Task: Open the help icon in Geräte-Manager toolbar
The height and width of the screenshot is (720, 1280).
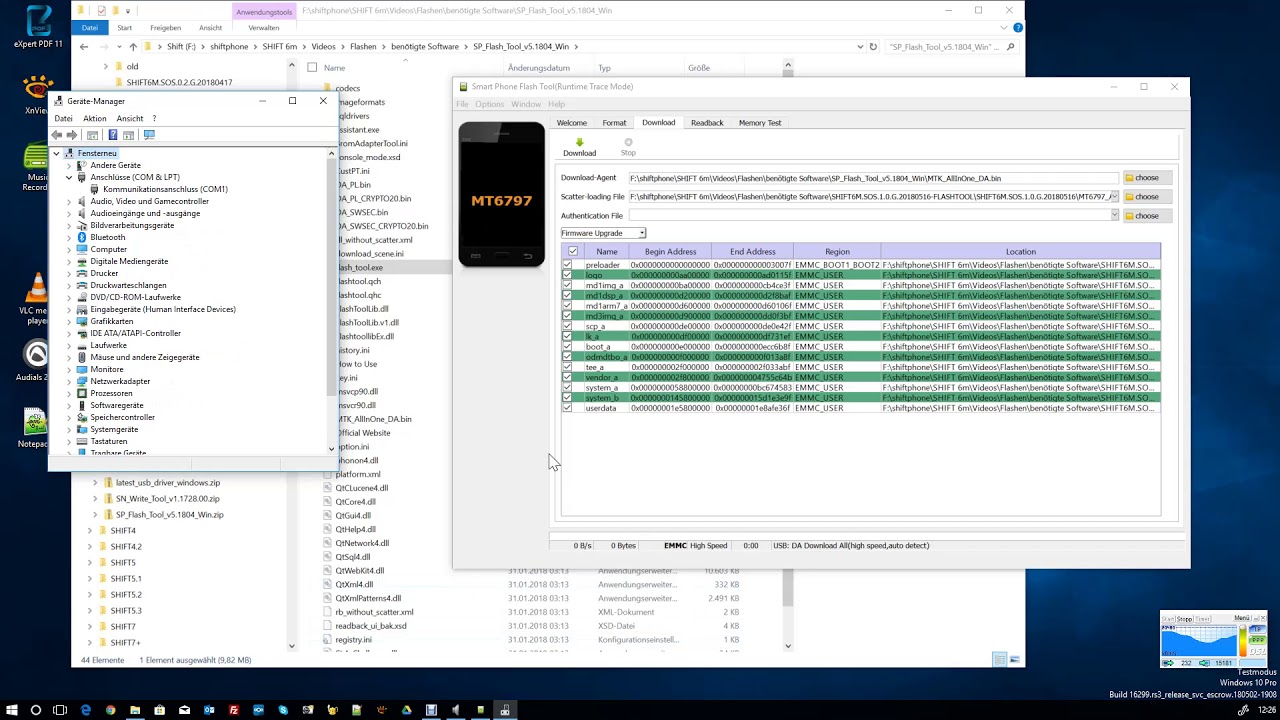Action: tap(112, 135)
